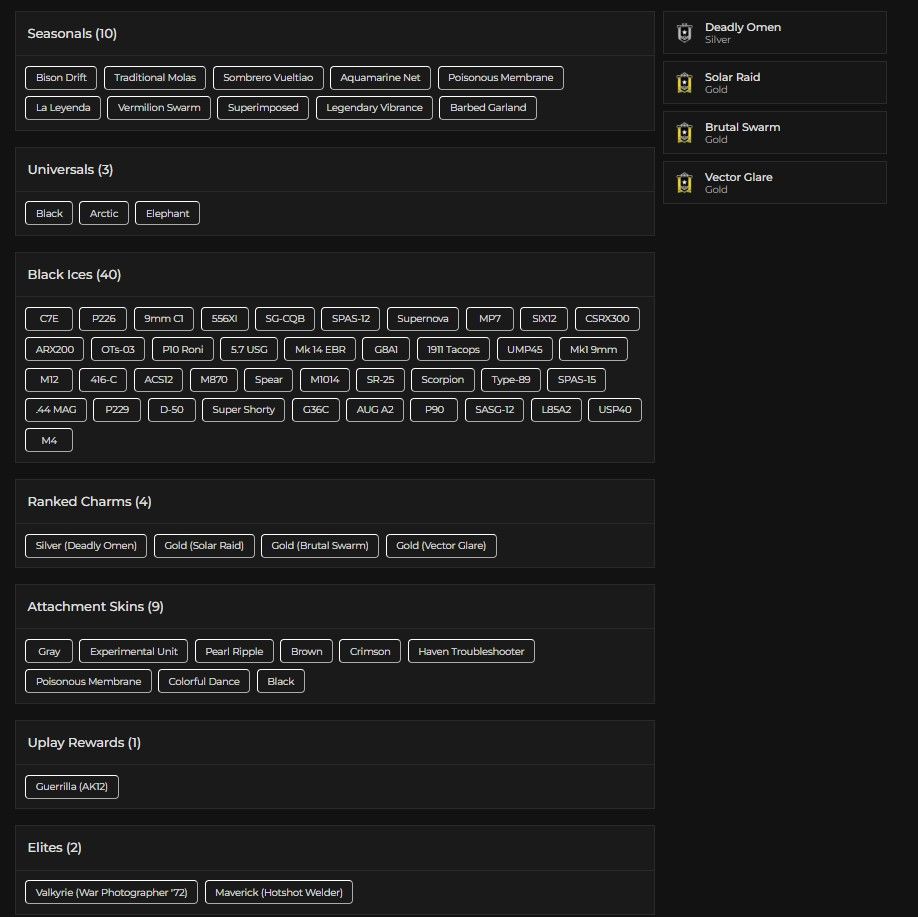918x917 pixels.
Task: Choose the Pearl Ripple attachment skin
Action: pyautogui.click(x=234, y=652)
